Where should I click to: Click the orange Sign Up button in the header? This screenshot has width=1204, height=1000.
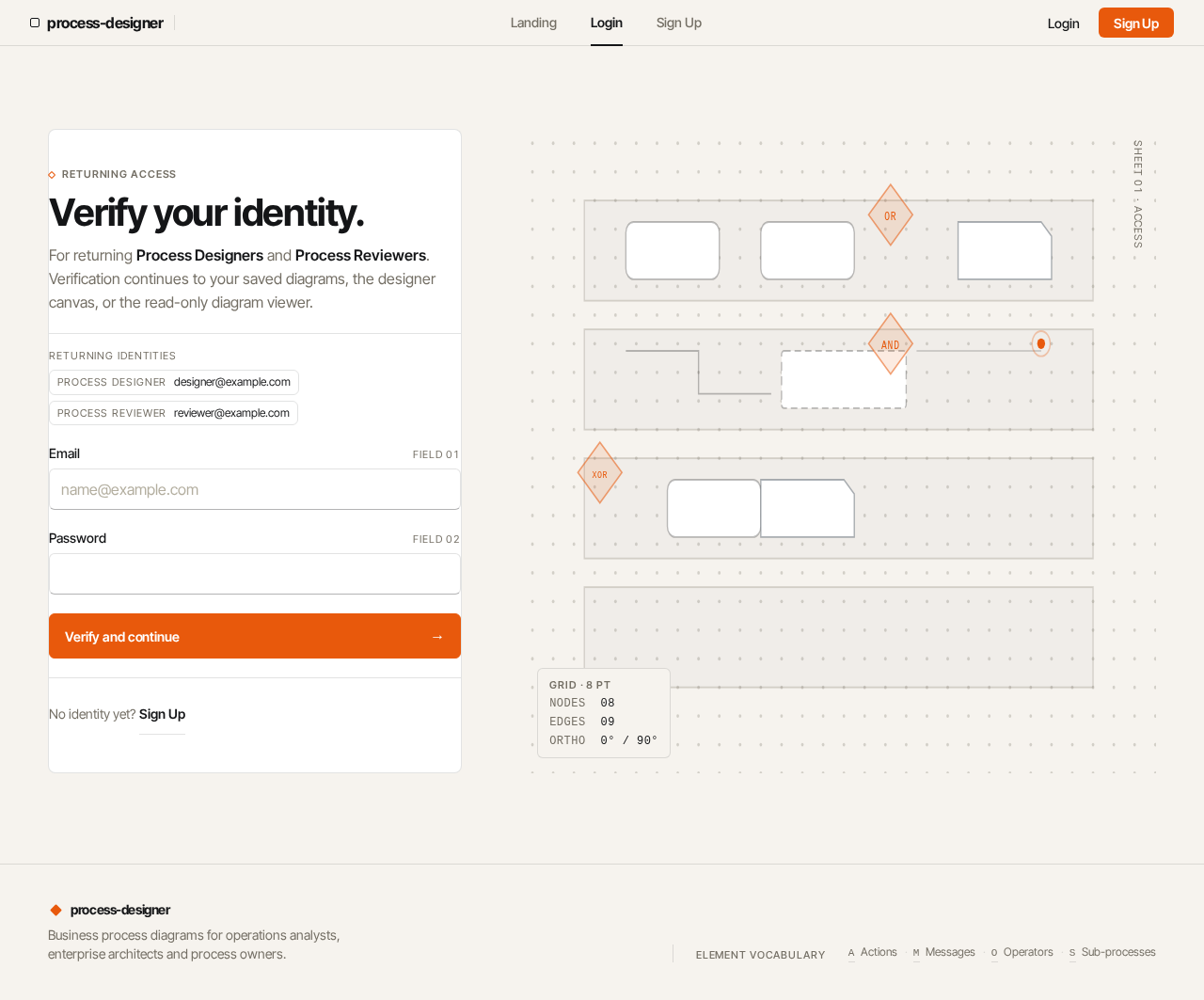(x=1136, y=23)
